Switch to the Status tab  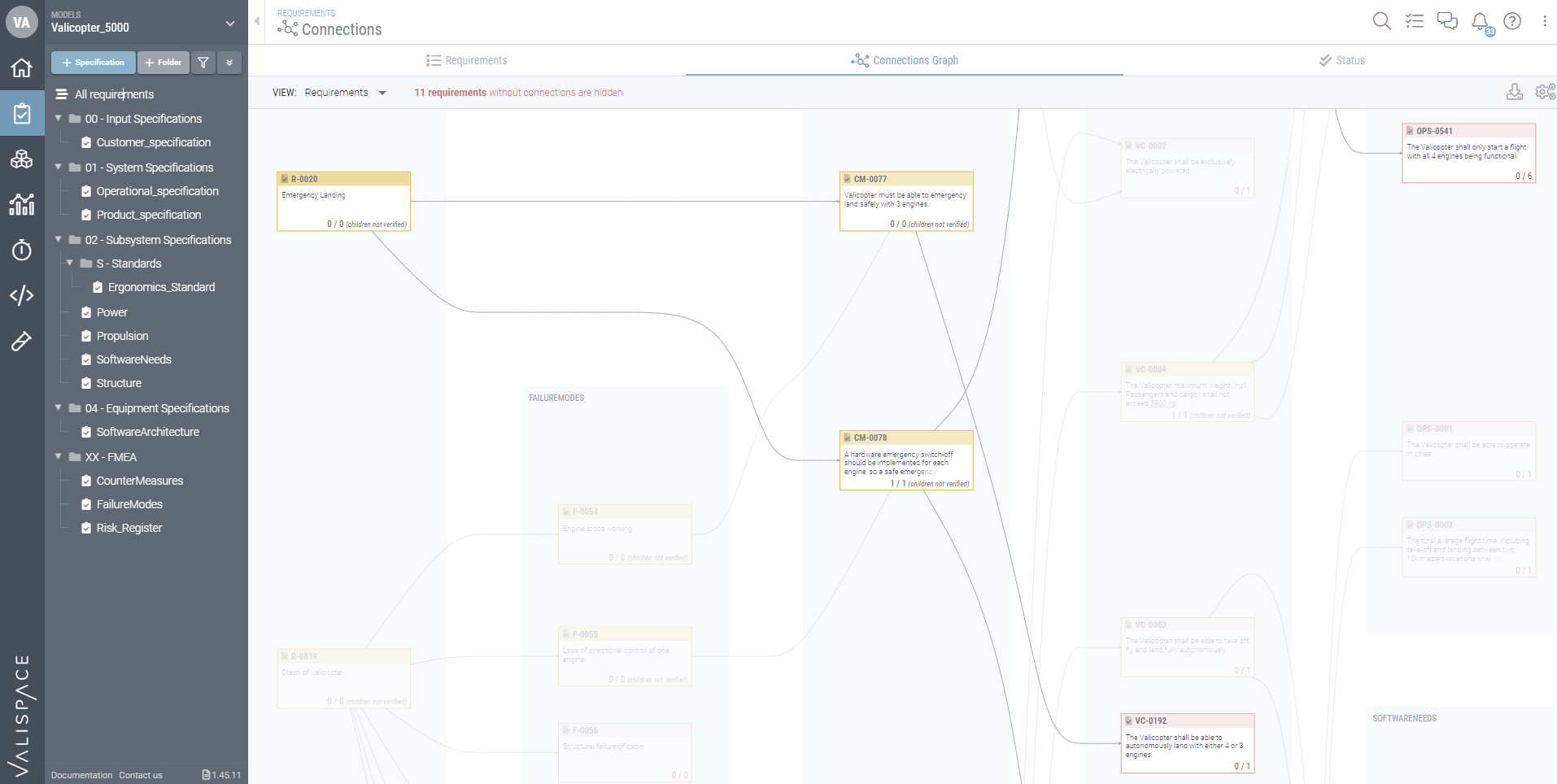[1341, 59]
